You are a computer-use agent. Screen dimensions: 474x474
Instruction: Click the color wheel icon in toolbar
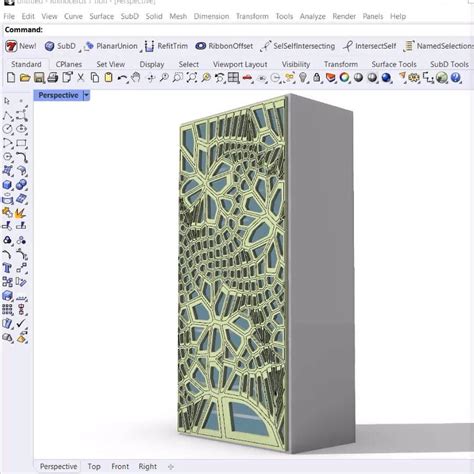(x=344, y=78)
